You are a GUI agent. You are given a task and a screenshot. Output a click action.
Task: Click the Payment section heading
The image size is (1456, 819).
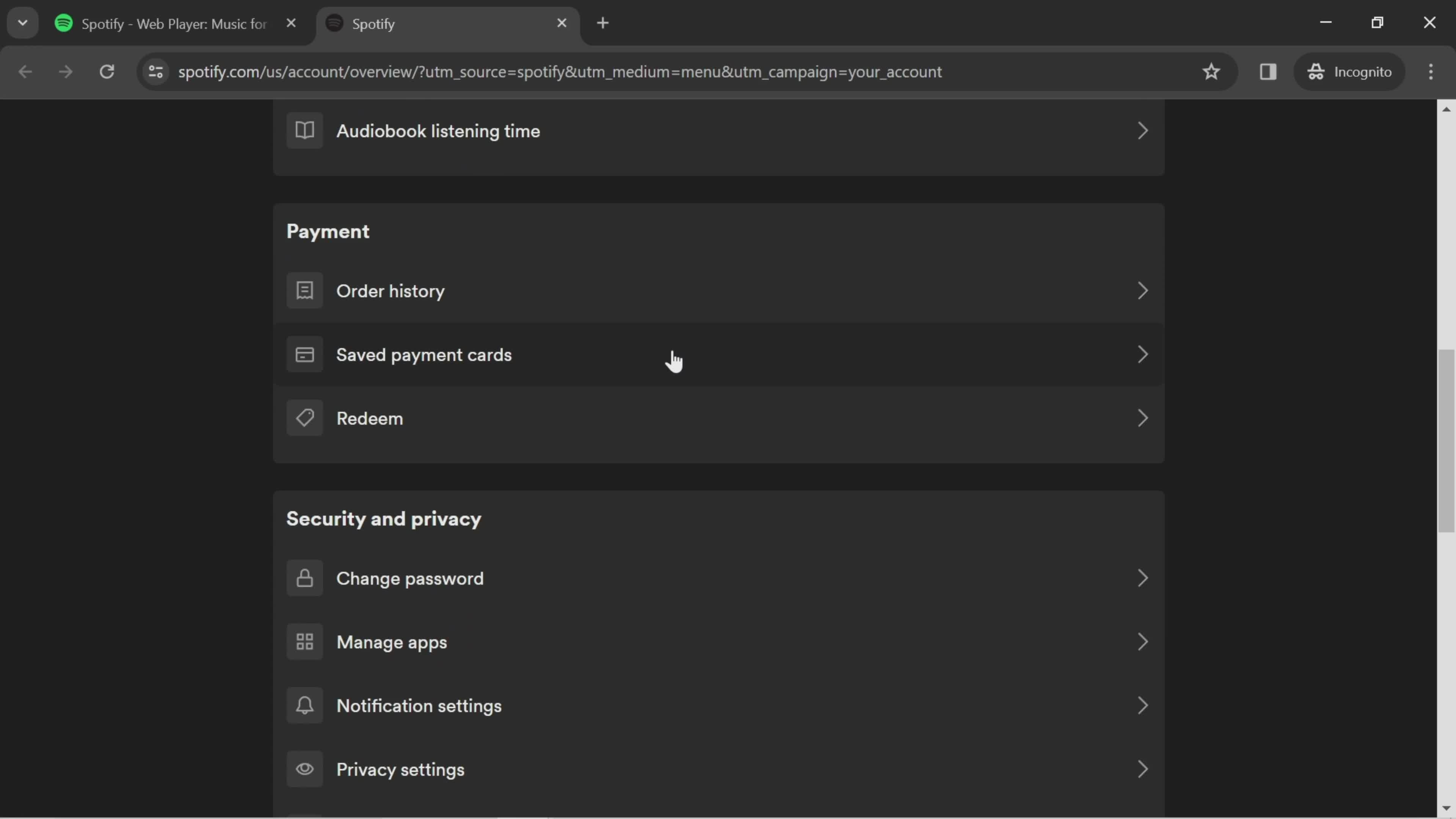[x=328, y=232]
